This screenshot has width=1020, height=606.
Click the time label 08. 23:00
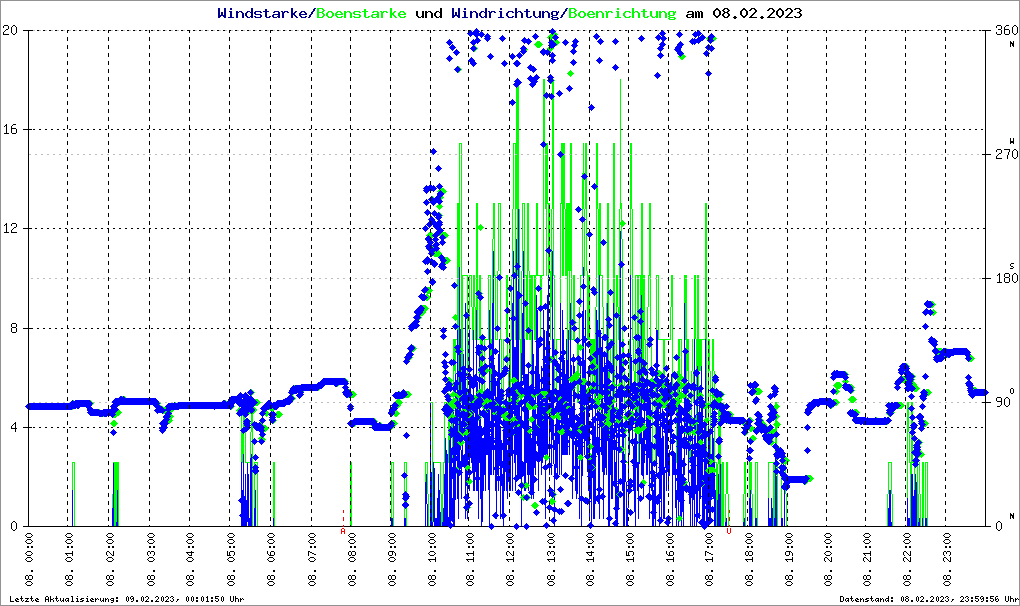[947, 560]
